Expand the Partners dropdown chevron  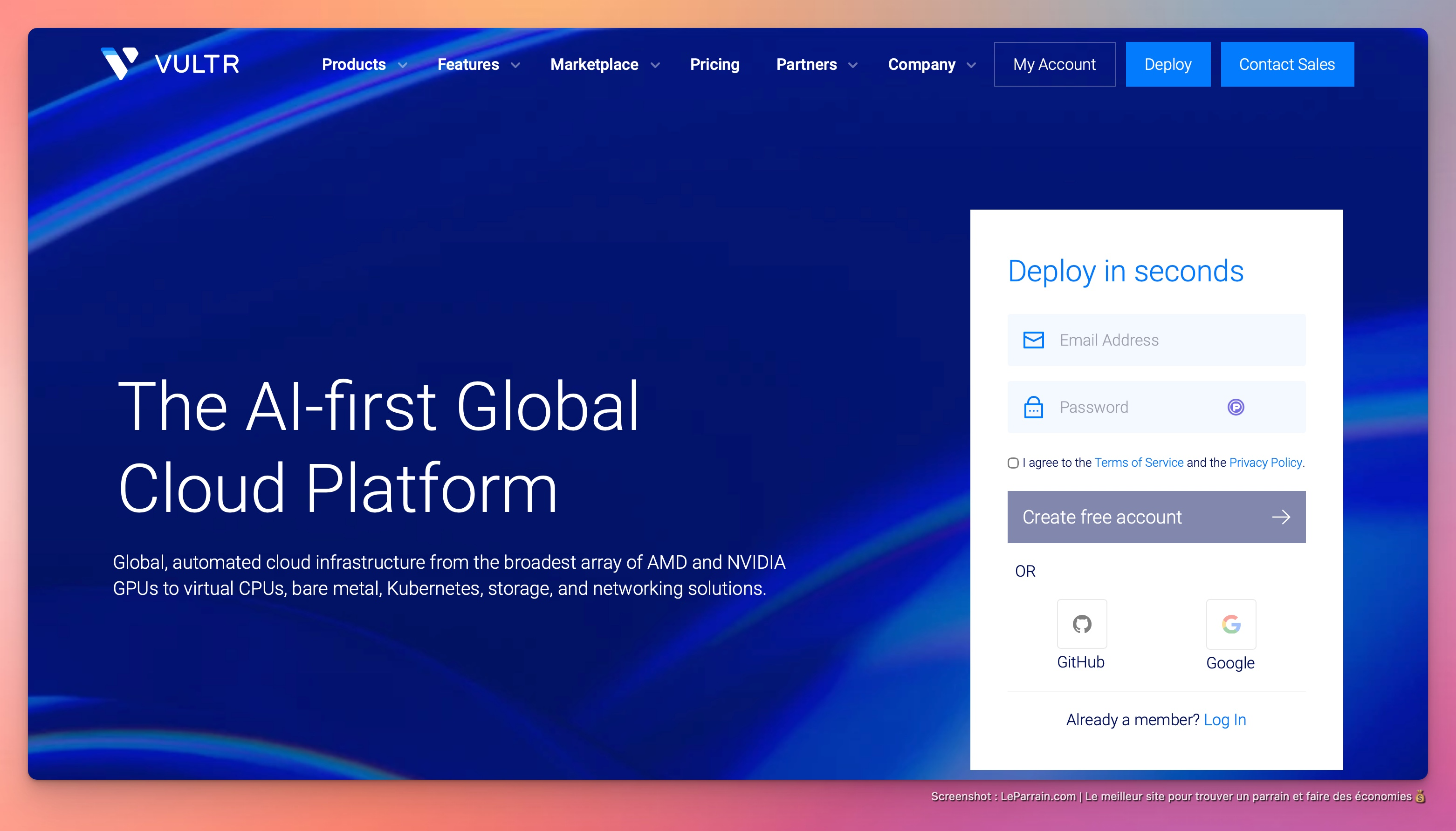853,65
